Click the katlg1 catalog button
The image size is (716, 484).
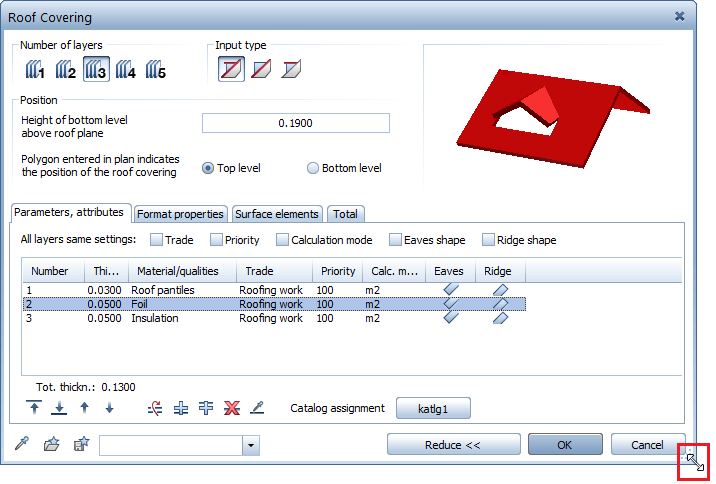(x=433, y=408)
